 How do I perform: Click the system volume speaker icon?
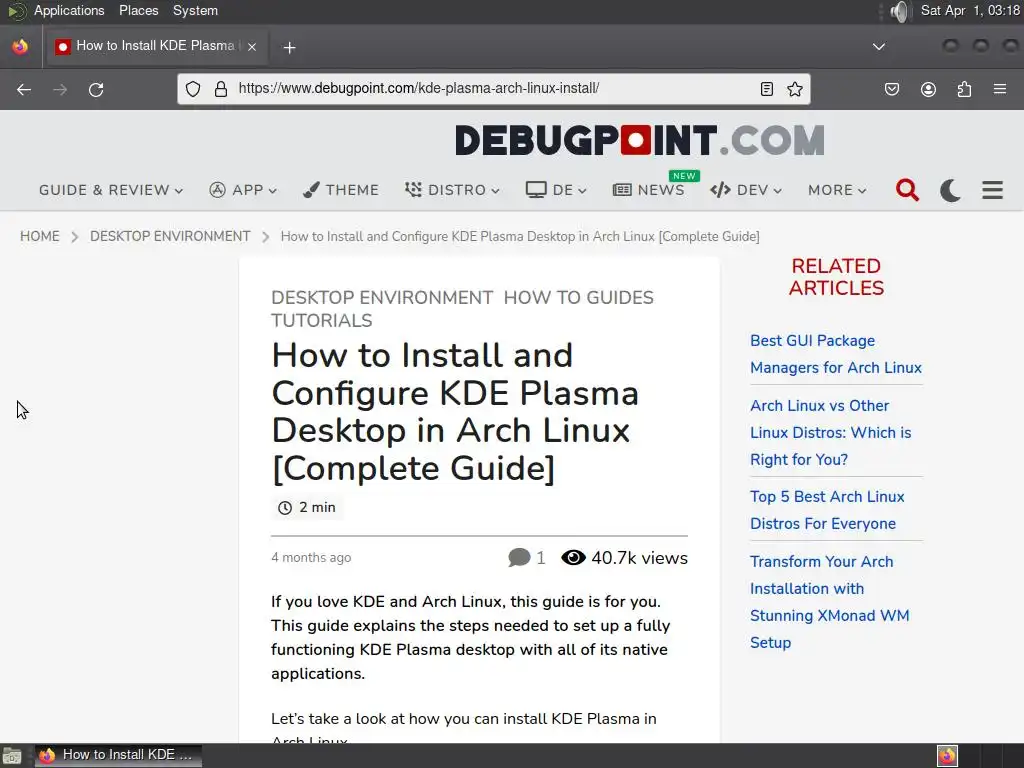tap(899, 11)
